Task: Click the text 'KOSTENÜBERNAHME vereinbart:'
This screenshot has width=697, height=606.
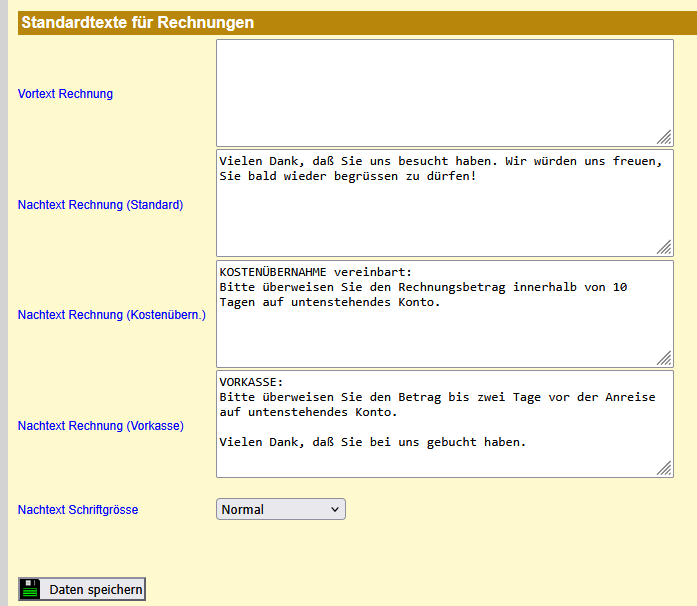Action: pyautogui.click(x=316, y=272)
